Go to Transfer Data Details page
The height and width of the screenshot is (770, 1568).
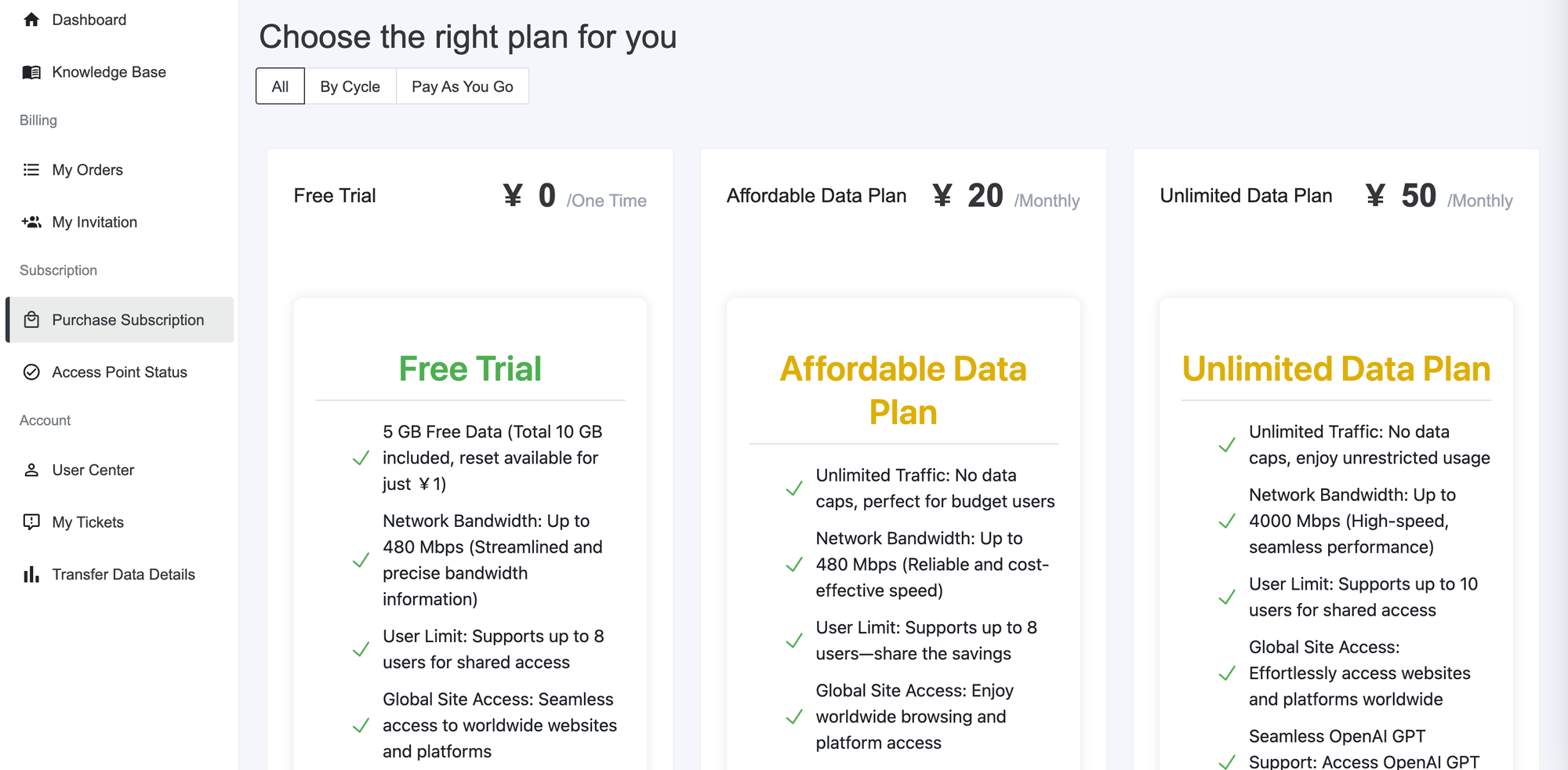click(123, 575)
